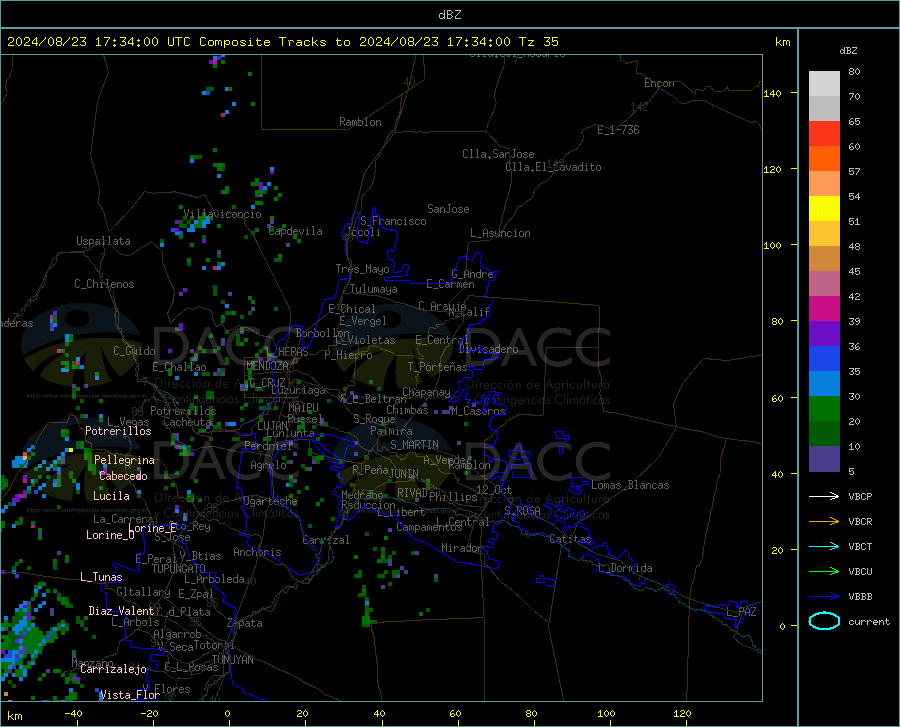Click the L_Tunas map label
Image resolution: width=900 pixels, height=727 pixels.
click(x=101, y=577)
